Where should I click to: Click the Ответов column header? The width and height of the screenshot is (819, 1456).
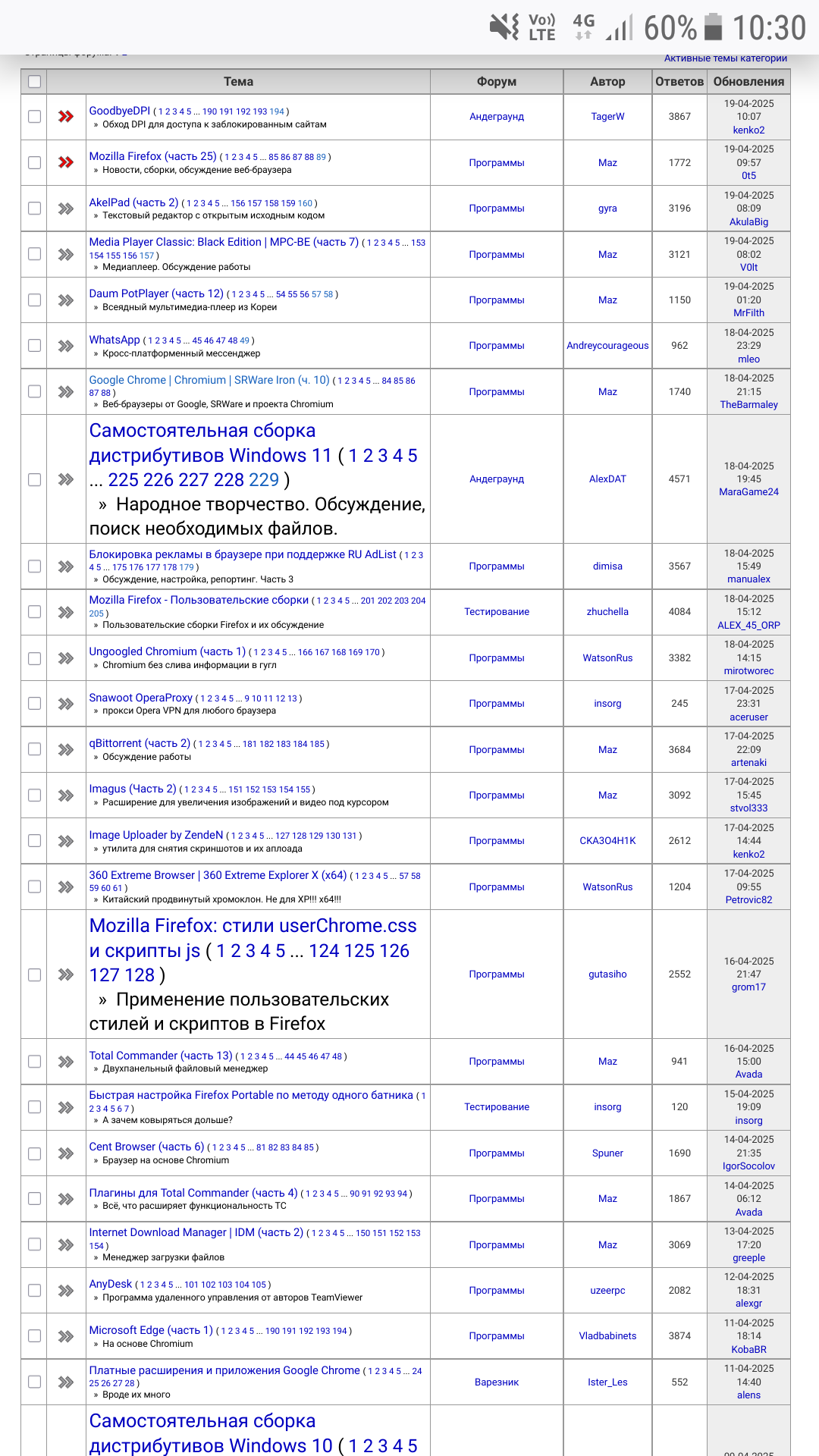[679, 82]
